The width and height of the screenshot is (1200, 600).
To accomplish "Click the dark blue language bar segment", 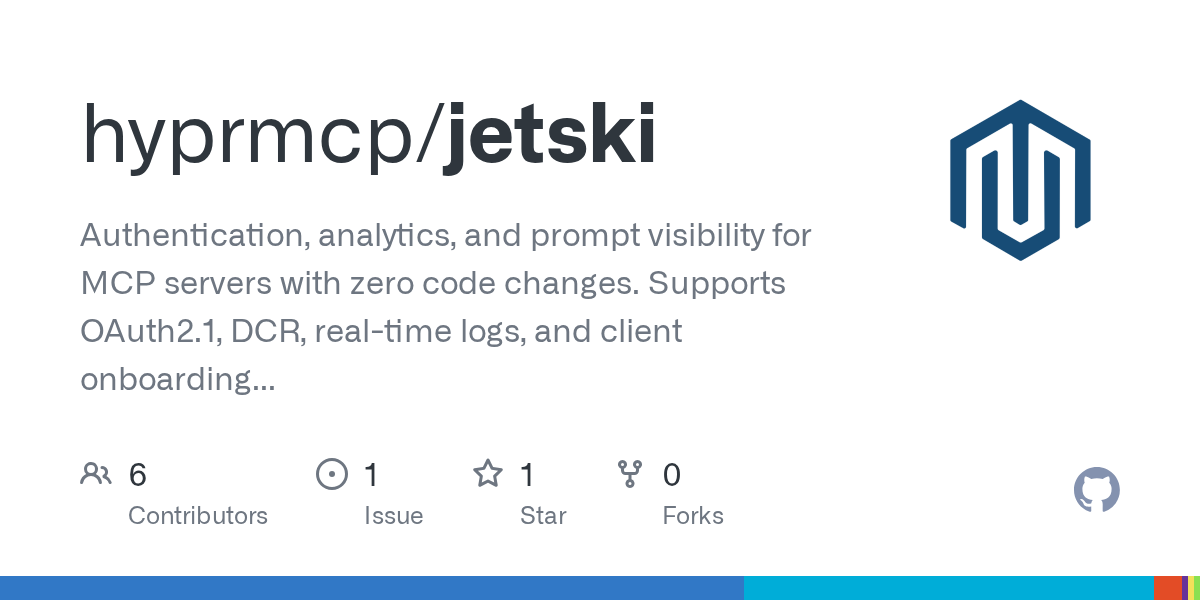I will click(372, 588).
